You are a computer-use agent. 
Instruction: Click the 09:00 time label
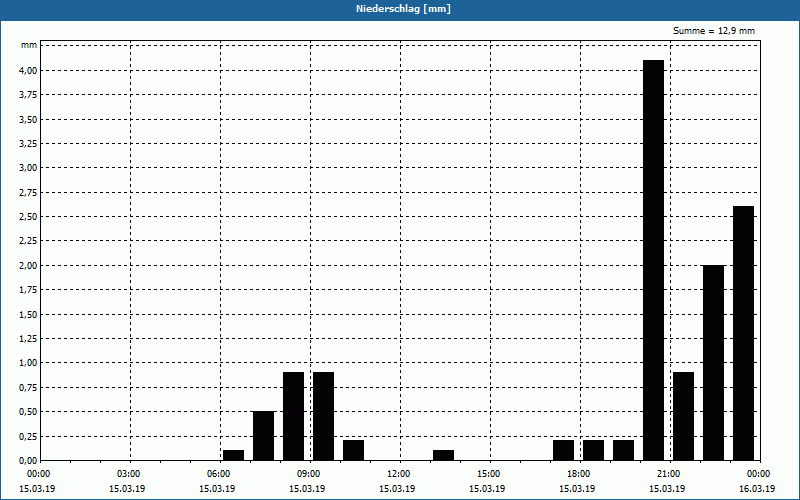(x=308, y=474)
